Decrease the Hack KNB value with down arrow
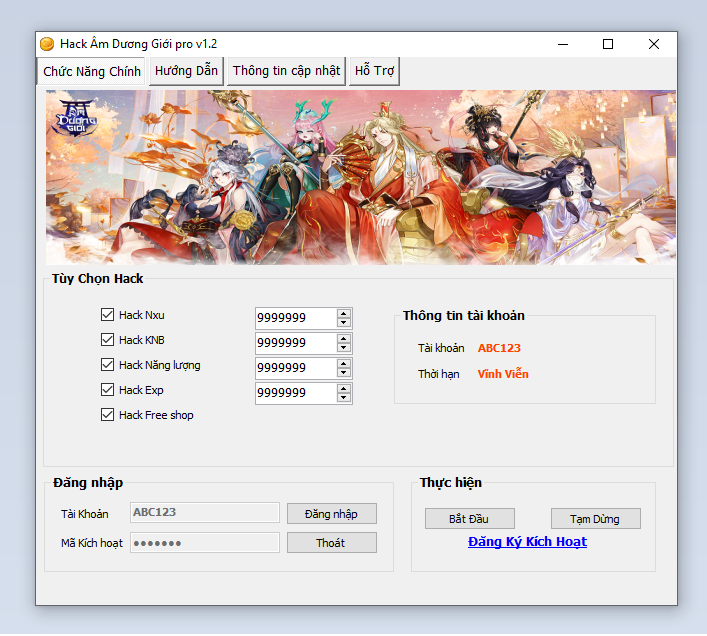The width and height of the screenshot is (707, 636). click(x=344, y=349)
